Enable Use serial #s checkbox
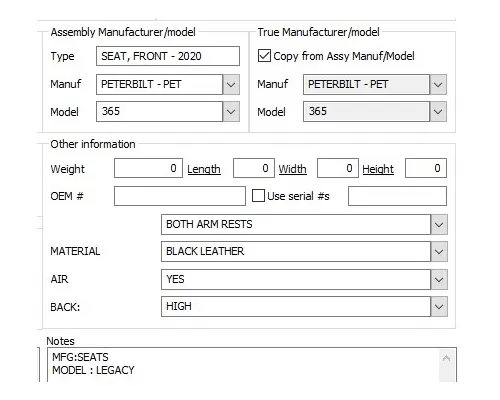The image size is (500, 400). point(258,196)
